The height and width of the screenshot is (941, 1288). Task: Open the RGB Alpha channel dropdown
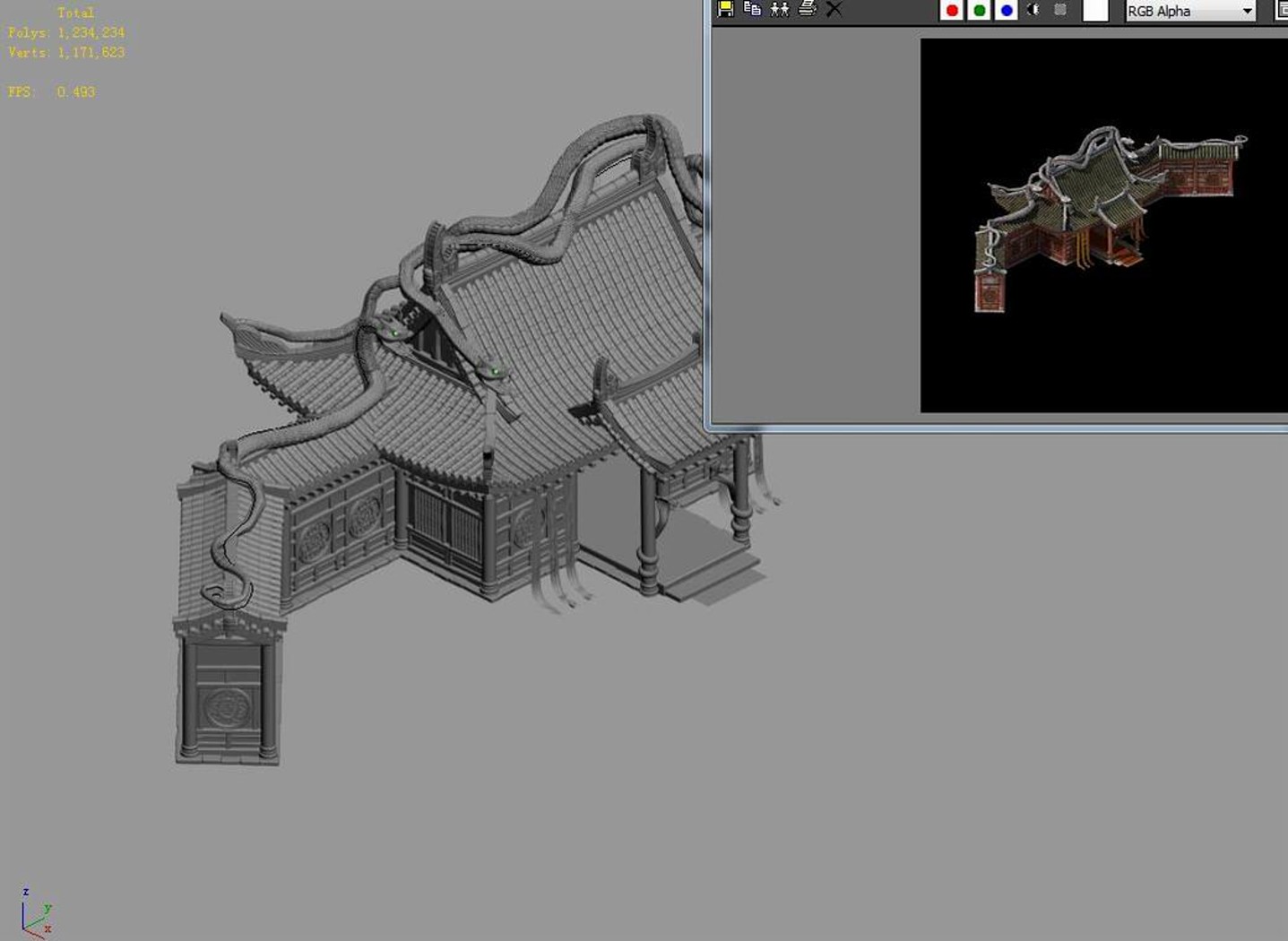click(1190, 11)
